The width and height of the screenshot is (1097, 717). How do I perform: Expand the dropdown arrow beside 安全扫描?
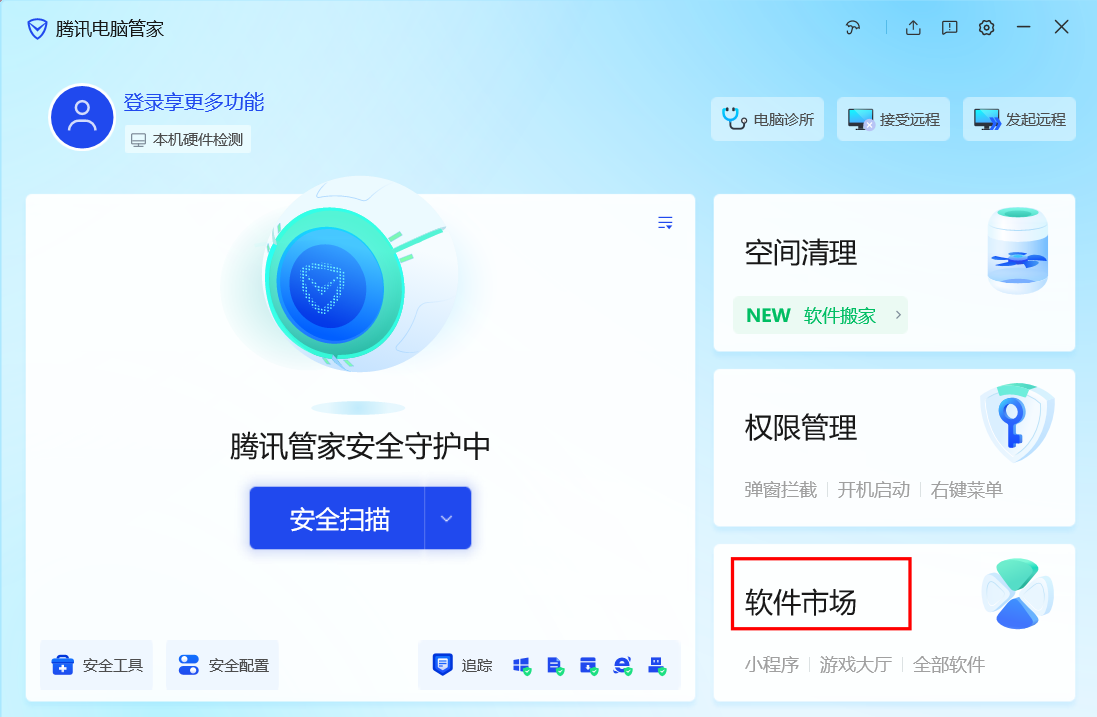pos(448,518)
